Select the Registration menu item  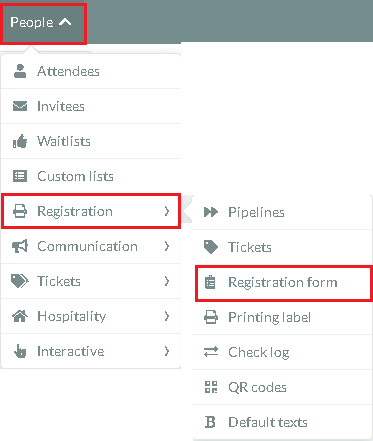pos(91,211)
